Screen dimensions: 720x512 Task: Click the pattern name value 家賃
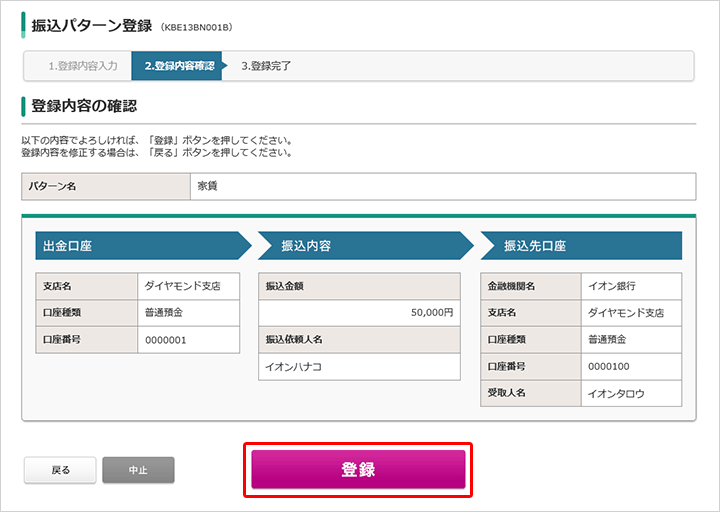click(x=208, y=186)
